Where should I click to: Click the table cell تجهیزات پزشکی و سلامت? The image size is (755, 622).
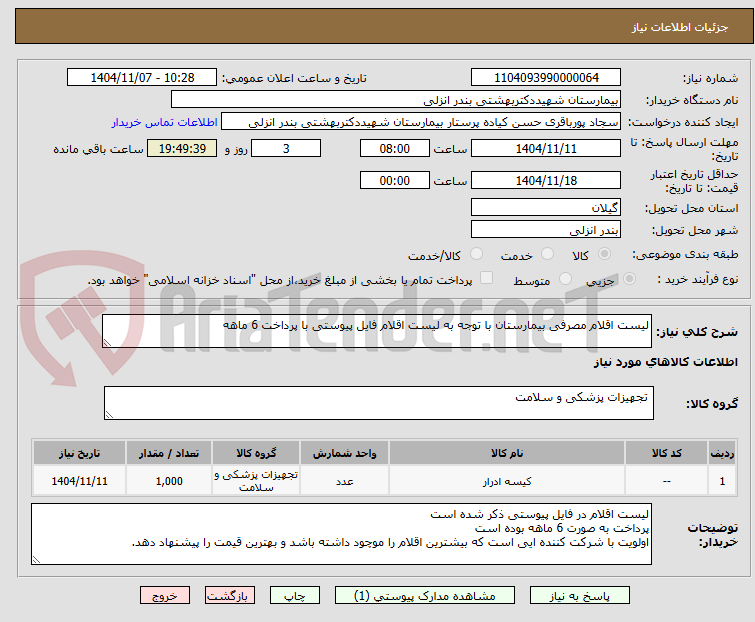256,481
